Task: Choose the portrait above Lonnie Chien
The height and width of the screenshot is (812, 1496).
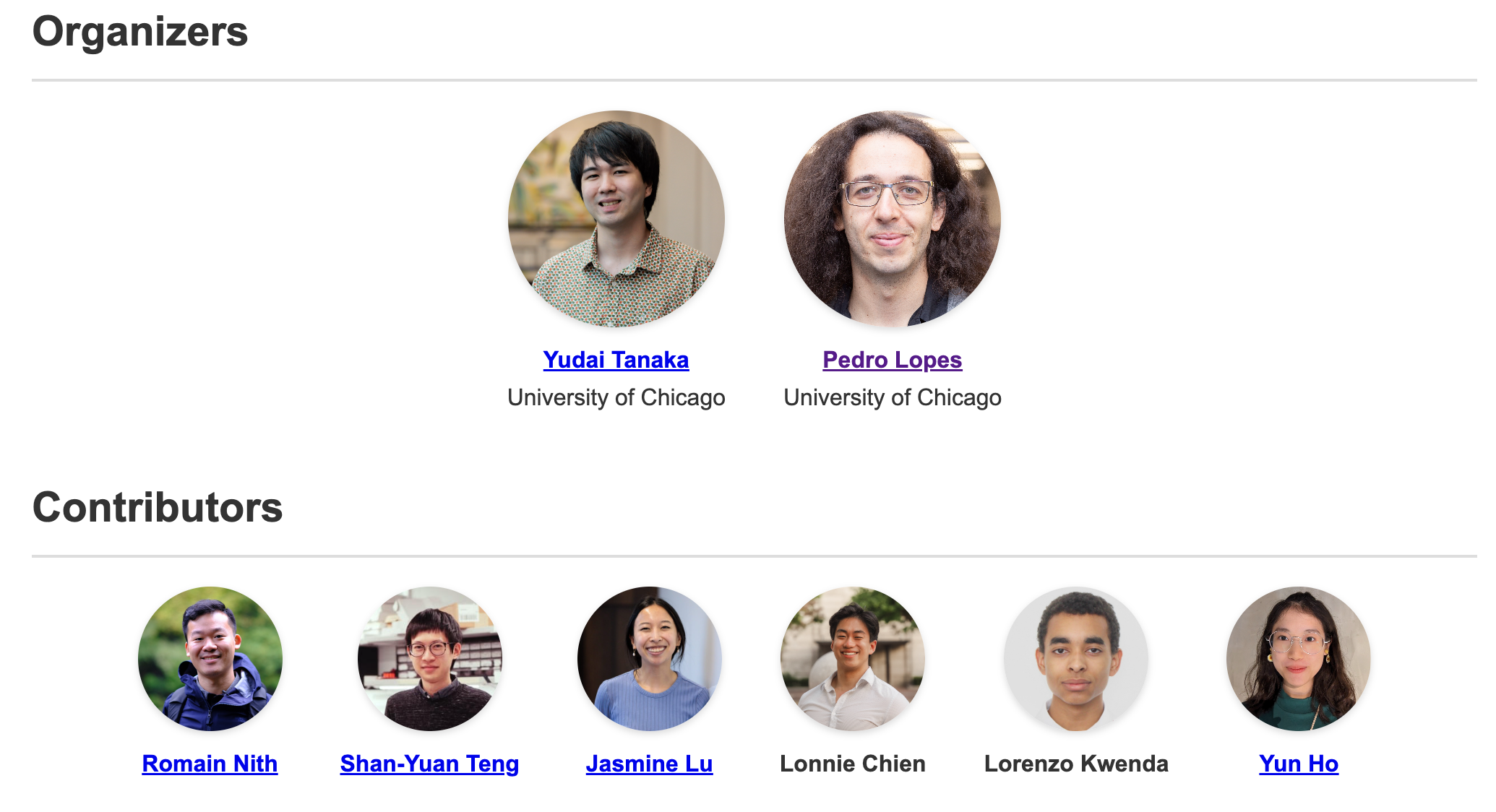Action: click(x=853, y=659)
